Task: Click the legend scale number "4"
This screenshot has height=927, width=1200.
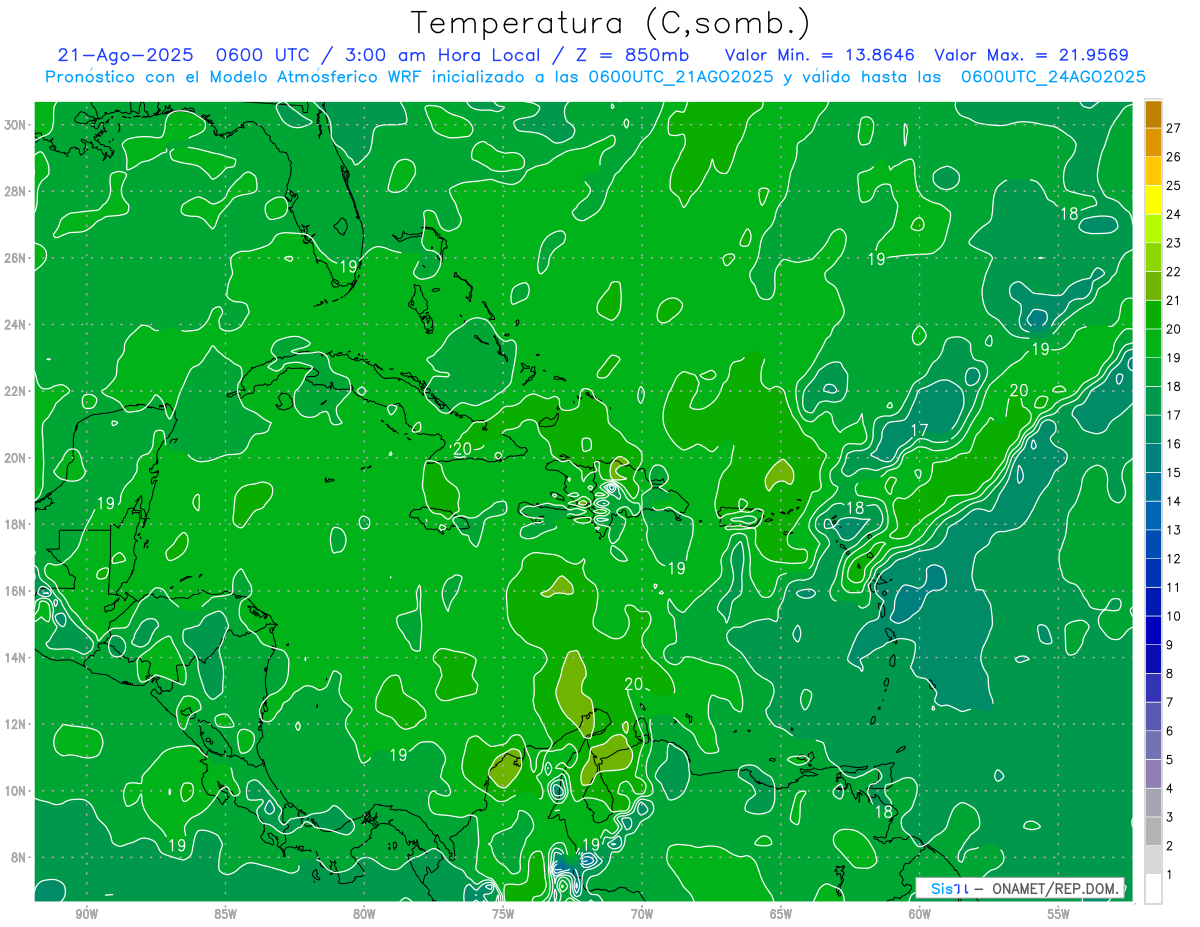Action: 1170,789
